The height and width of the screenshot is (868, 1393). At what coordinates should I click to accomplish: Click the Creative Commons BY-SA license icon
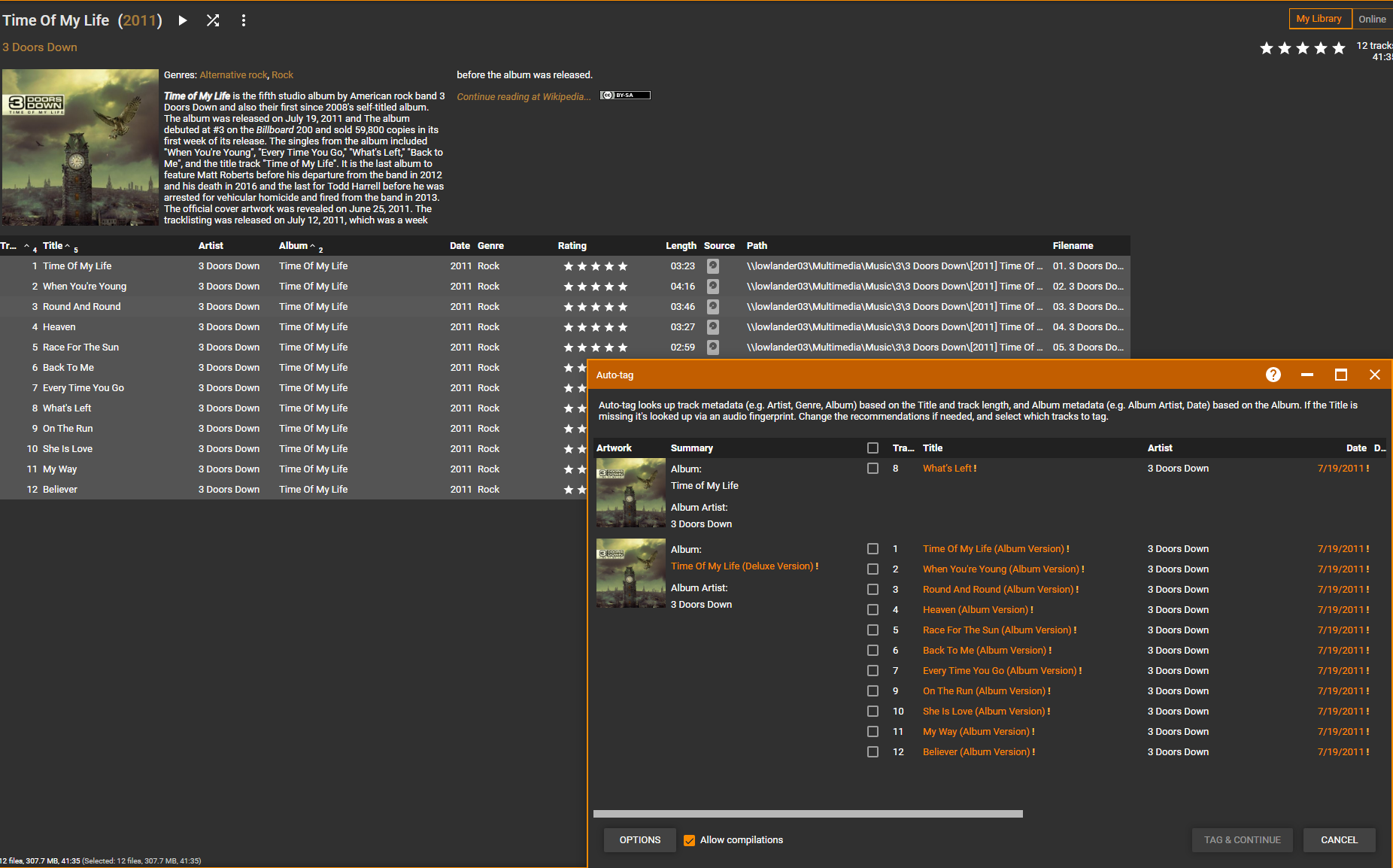pyautogui.click(x=624, y=96)
